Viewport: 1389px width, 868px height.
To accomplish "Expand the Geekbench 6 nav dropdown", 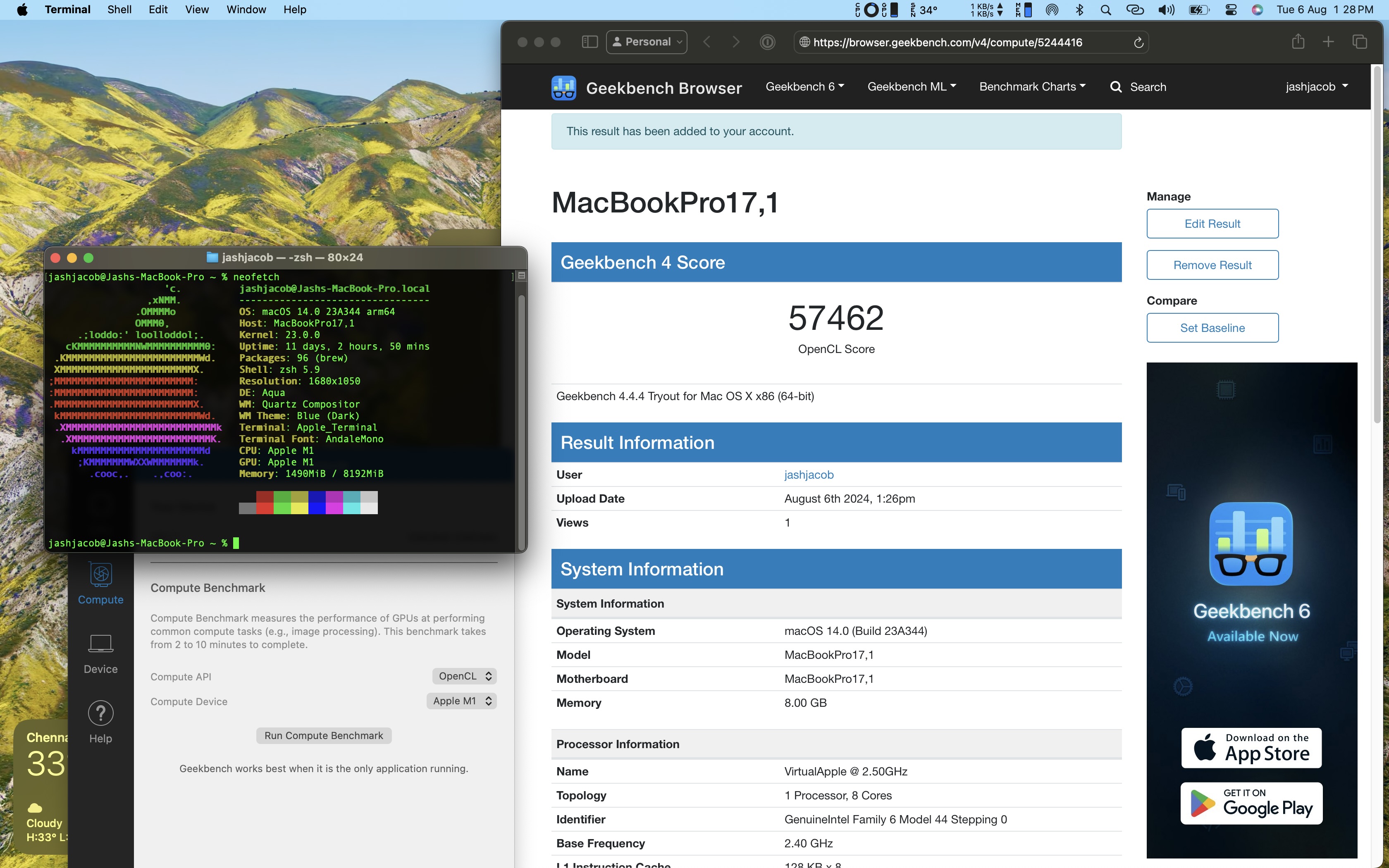I will pyautogui.click(x=805, y=87).
